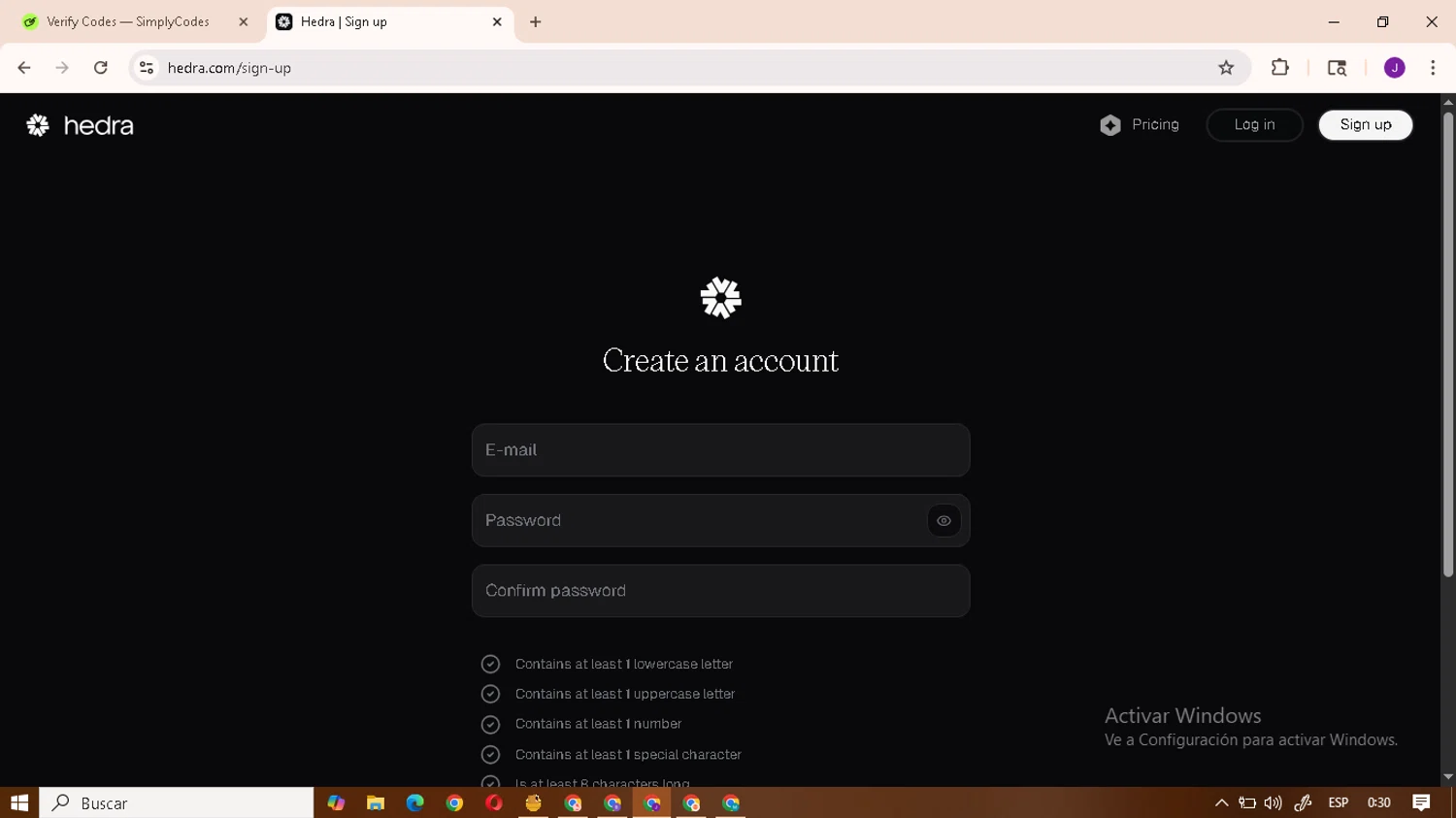Launch Microsoft Edge from the taskbar
Viewport: 1456px width, 818px height.
pyautogui.click(x=414, y=803)
